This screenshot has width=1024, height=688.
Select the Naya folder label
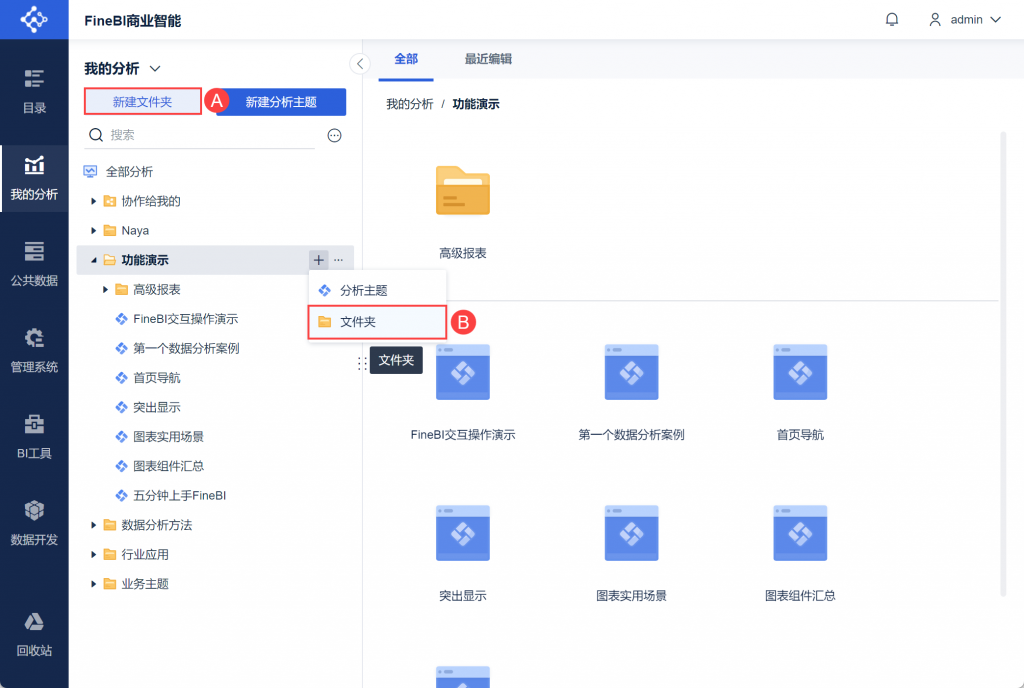click(x=135, y=230)
